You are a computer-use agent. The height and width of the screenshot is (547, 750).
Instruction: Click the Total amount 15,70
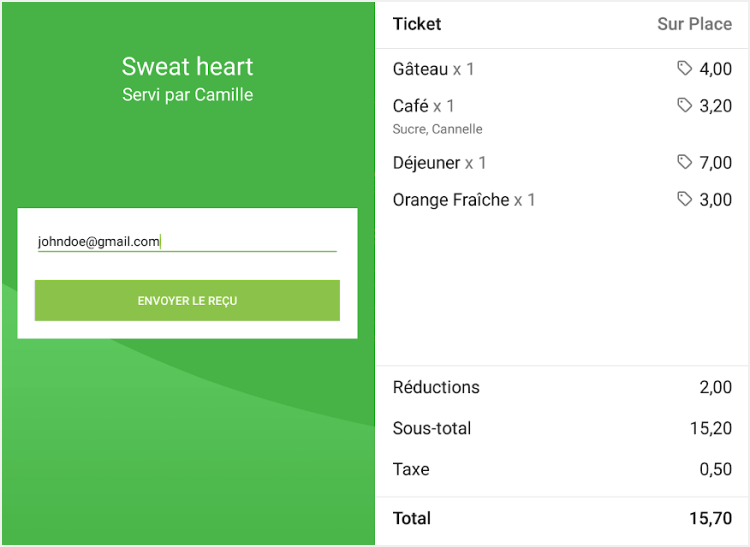711,518
